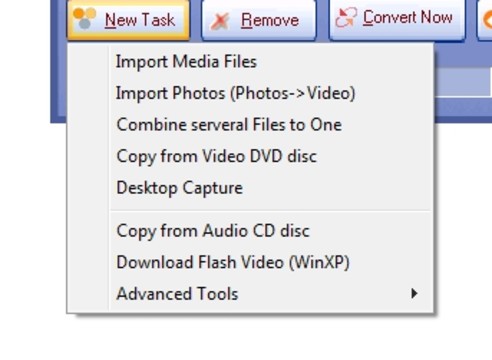Click the separator line above Copy from Audio CD
The image size is (492, 360).
click(270, 210)
